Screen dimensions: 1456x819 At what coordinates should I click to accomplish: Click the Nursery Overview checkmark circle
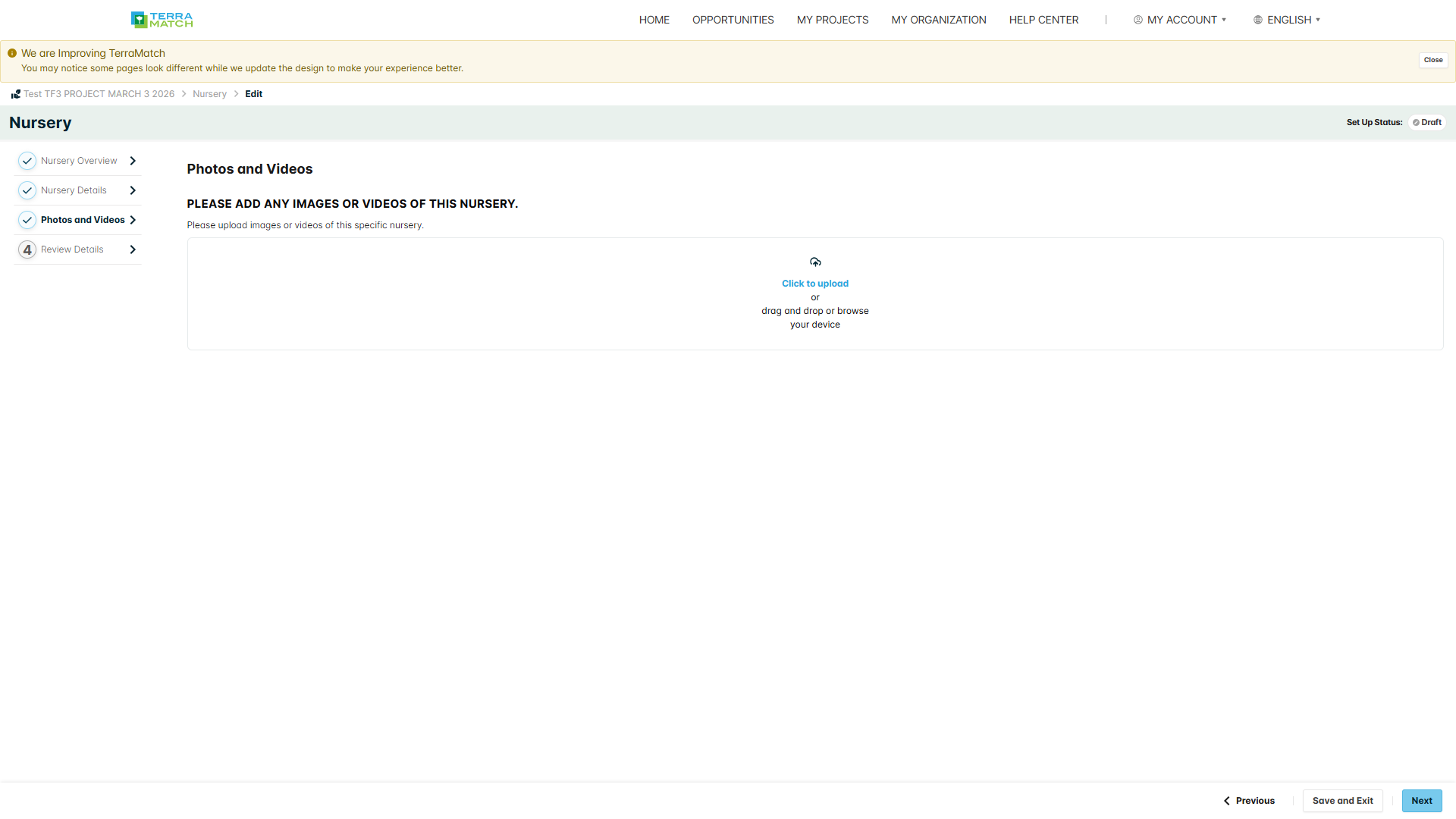pos(27,161)
